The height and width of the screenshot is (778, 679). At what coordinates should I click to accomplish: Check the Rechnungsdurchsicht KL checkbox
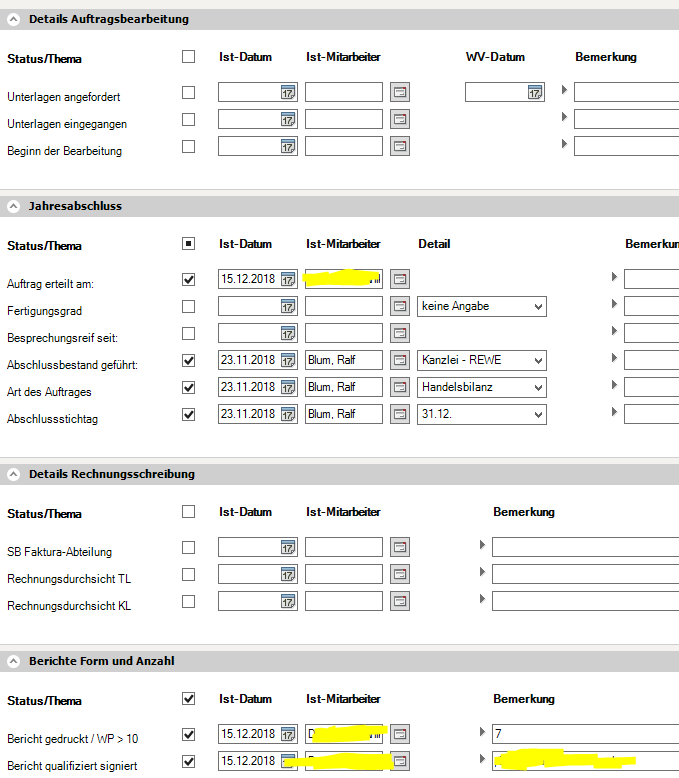[189, 602]
